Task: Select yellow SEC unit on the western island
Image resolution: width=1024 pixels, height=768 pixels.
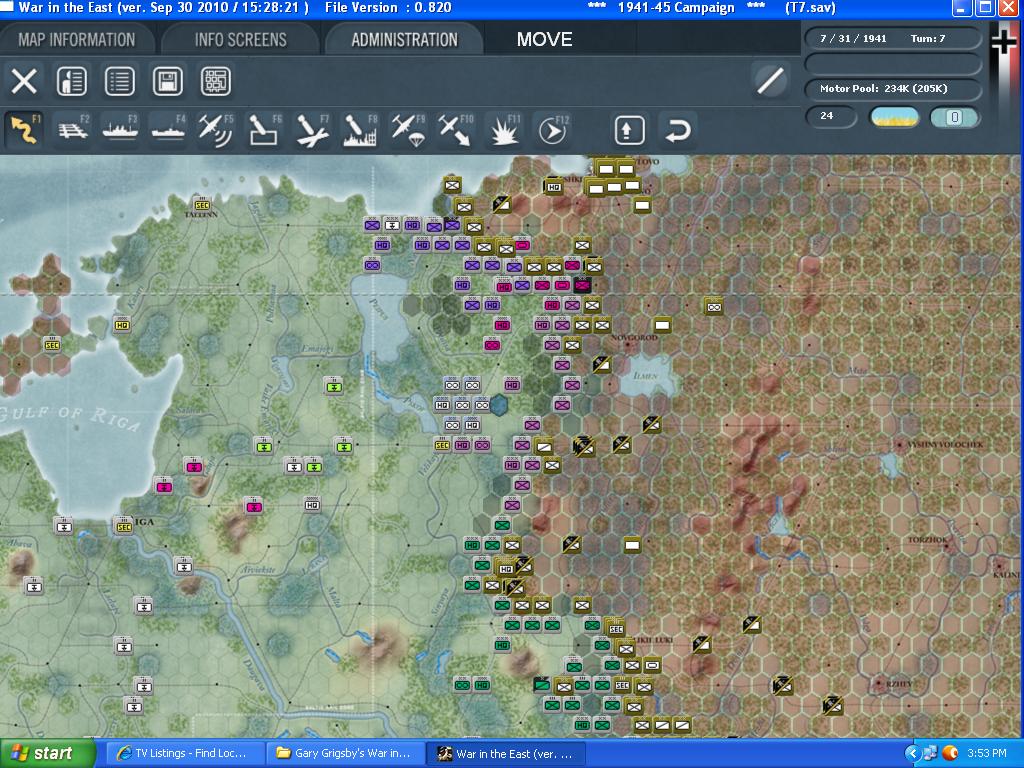Action: [52, 345]
